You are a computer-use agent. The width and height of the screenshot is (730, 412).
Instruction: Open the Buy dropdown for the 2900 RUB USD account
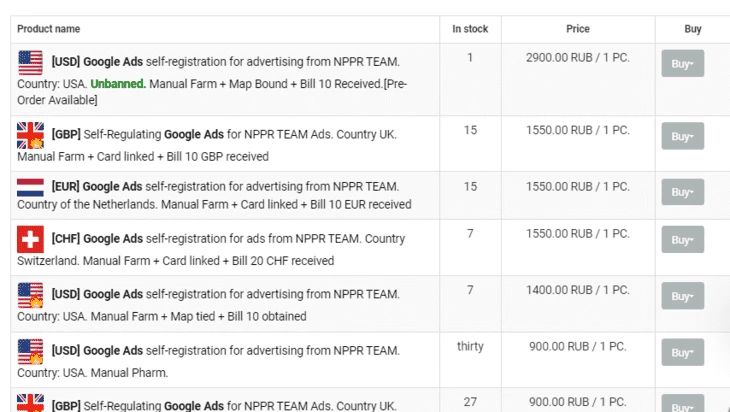683,63
